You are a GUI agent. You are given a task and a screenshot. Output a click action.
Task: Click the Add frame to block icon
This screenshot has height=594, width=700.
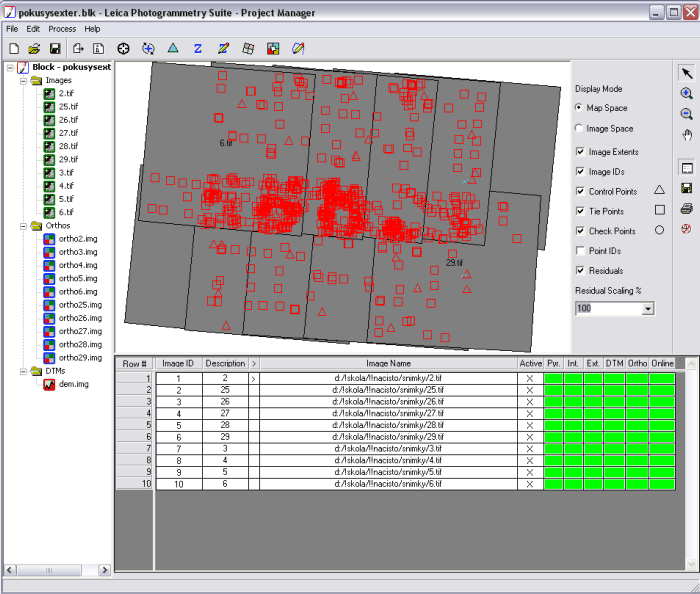click(x=79, y=49)
